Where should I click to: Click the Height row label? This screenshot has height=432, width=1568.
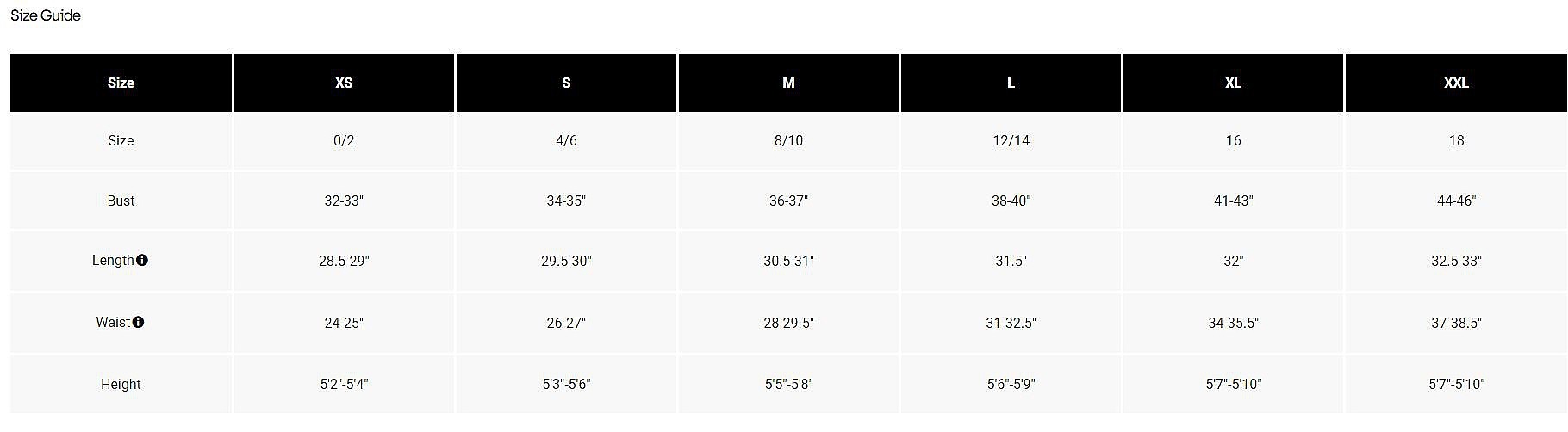pyautogui.click(x=121, y=384)
